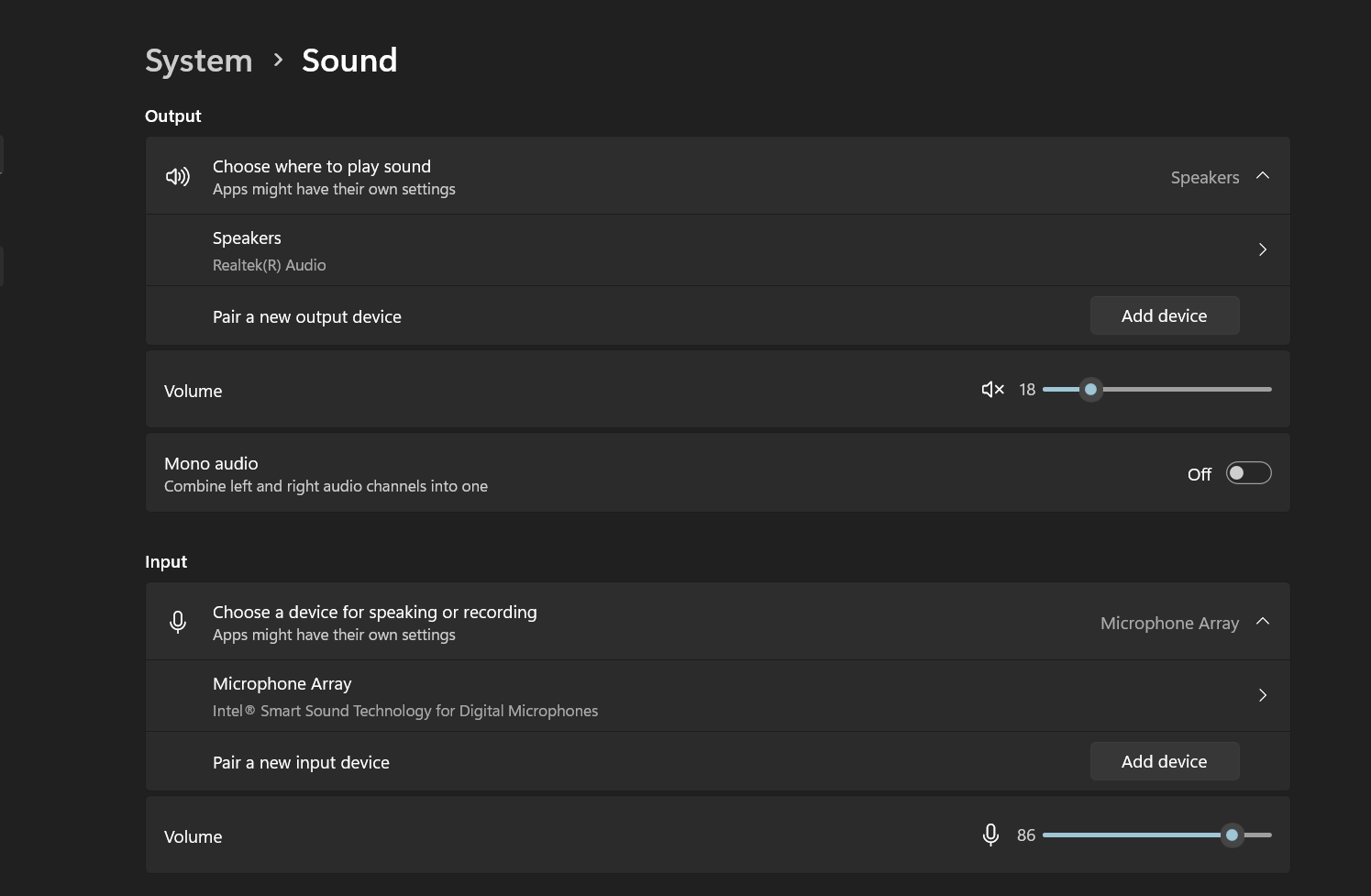Click Choose a device for speaking header

pos(374,613)
